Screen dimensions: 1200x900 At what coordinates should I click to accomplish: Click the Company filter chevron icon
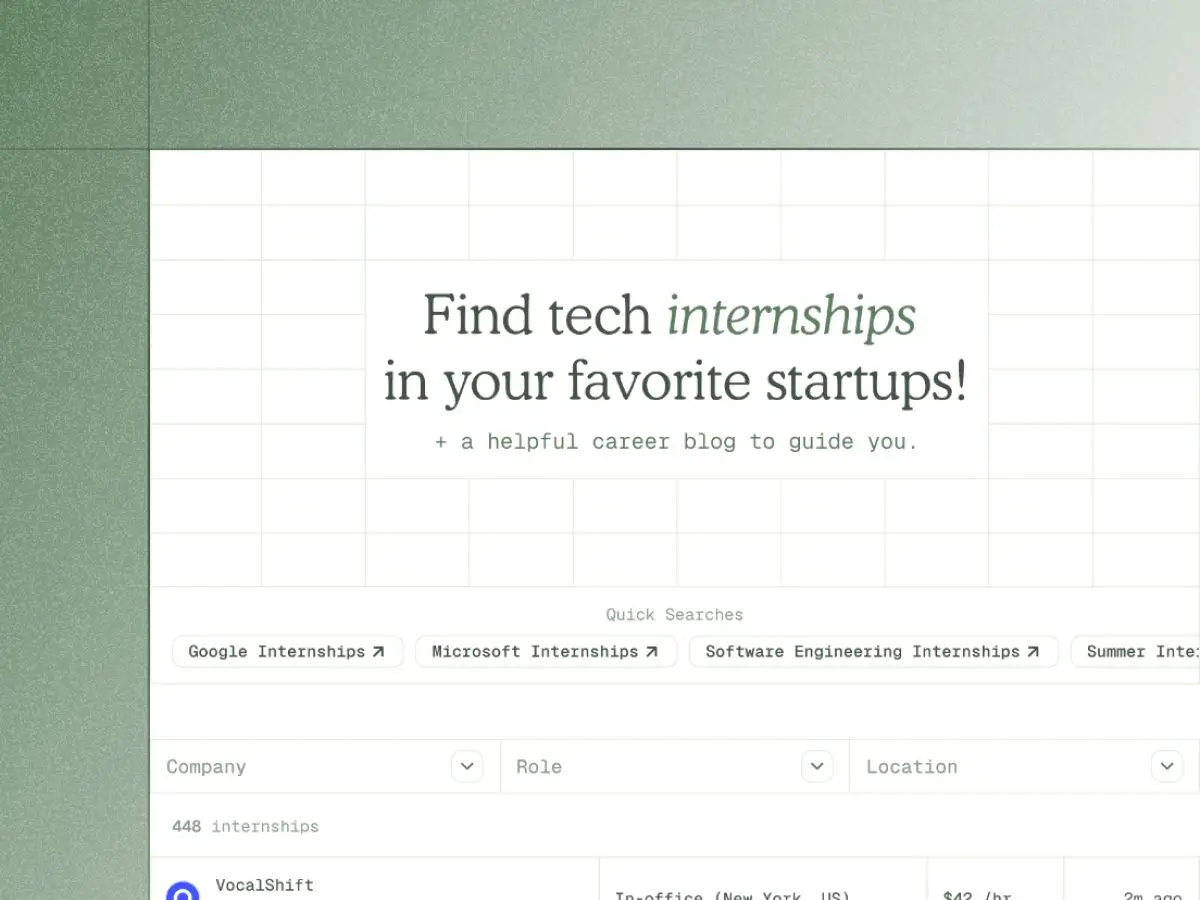[466, 766]
